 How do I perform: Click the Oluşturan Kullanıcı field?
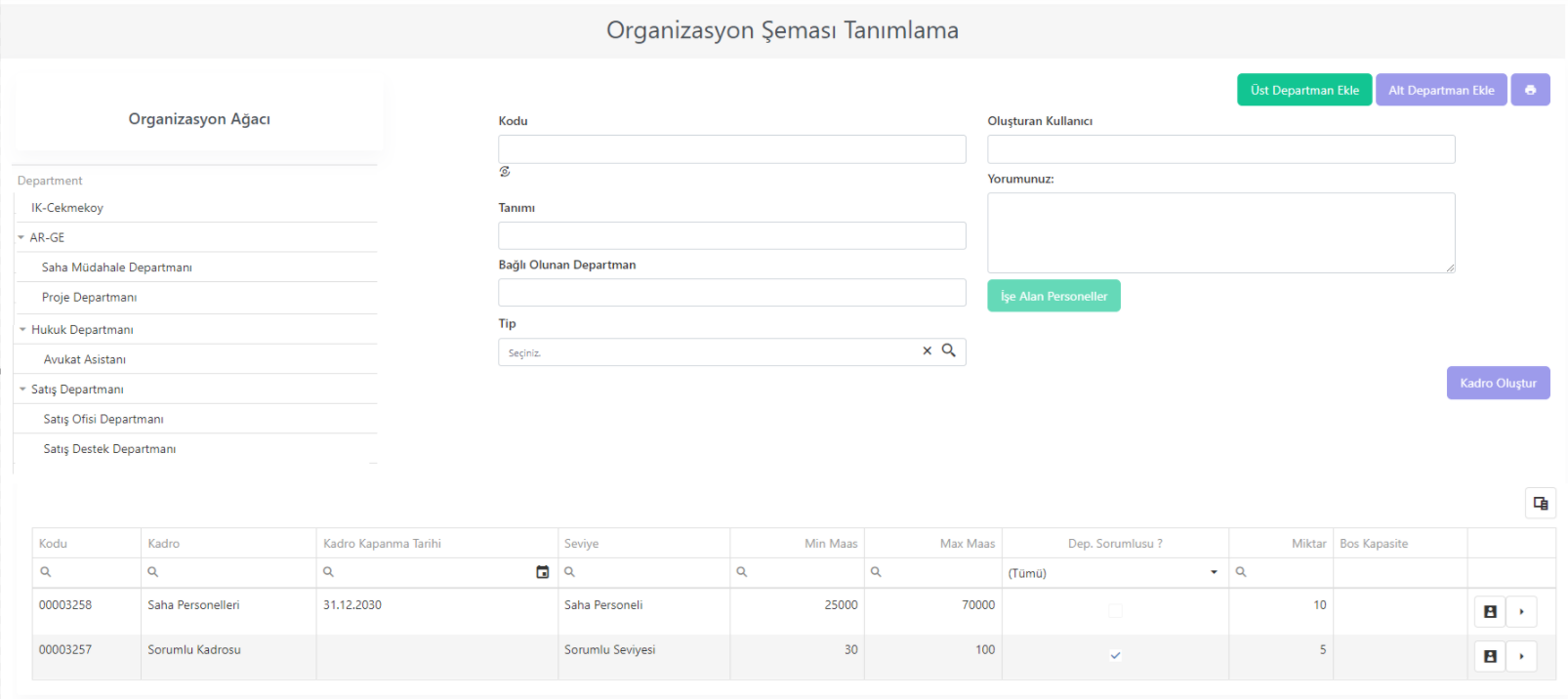click(1221, 149)
